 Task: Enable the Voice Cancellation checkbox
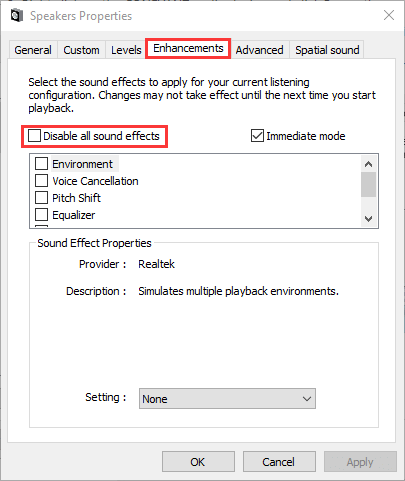point(41,181)
